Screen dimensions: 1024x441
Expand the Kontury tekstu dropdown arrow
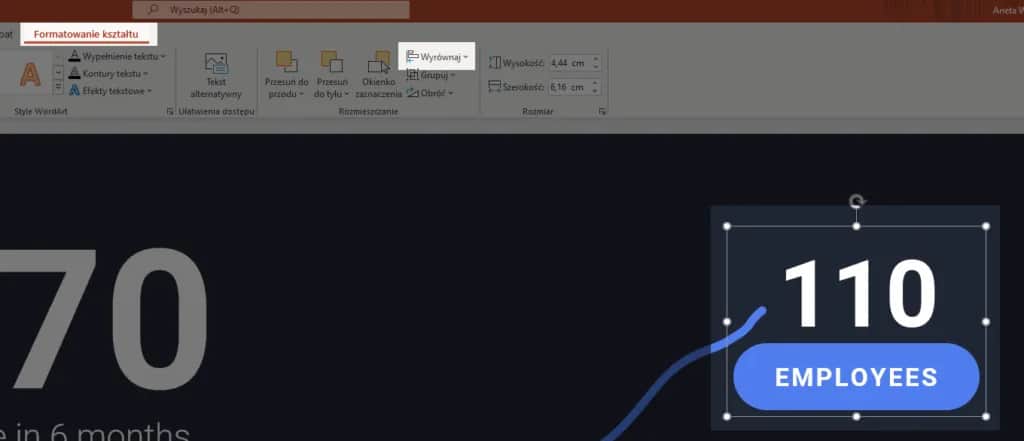click(146, 74)
